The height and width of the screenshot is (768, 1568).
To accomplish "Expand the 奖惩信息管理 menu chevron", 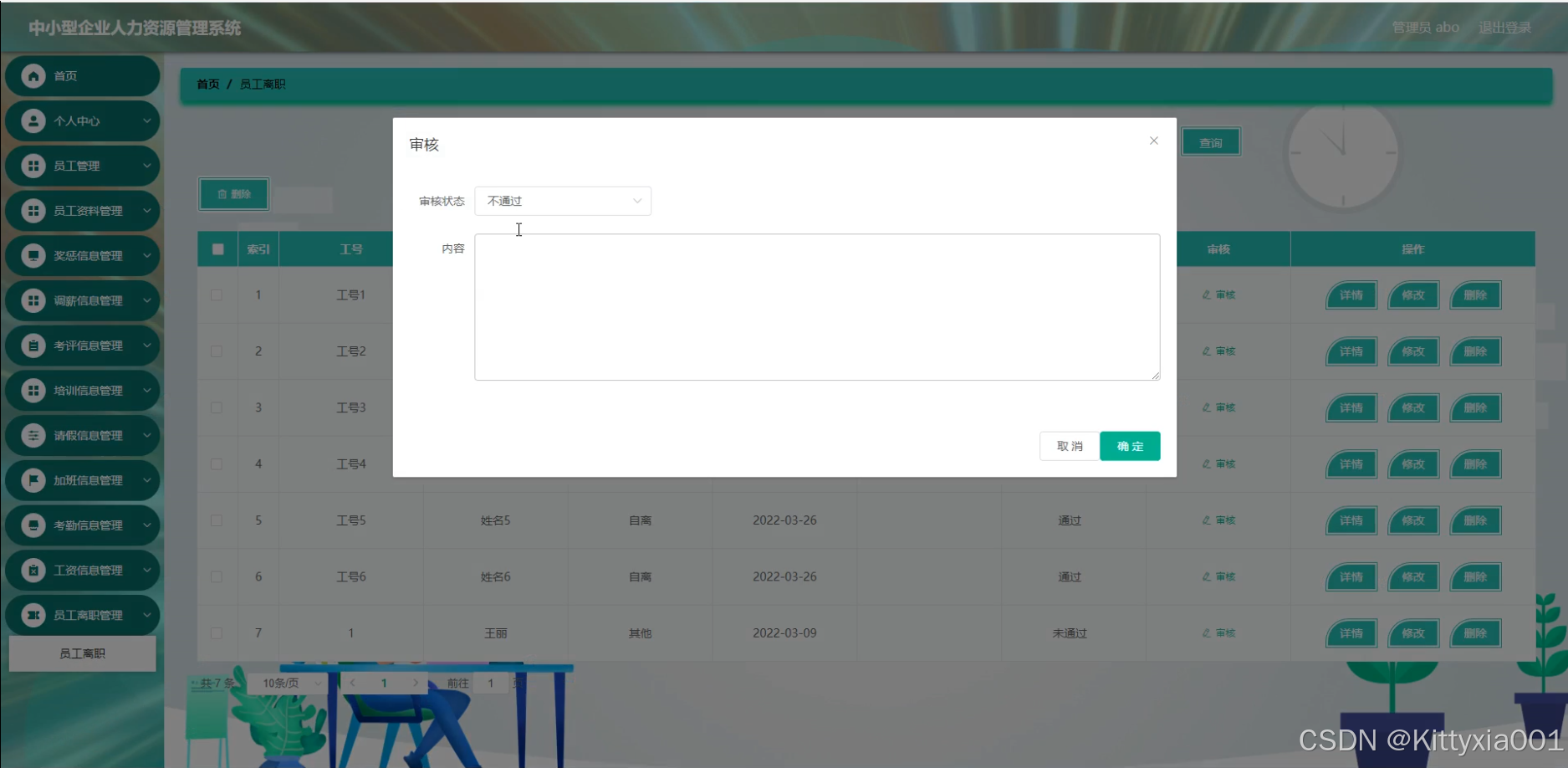I will click(x=147, y=256).
